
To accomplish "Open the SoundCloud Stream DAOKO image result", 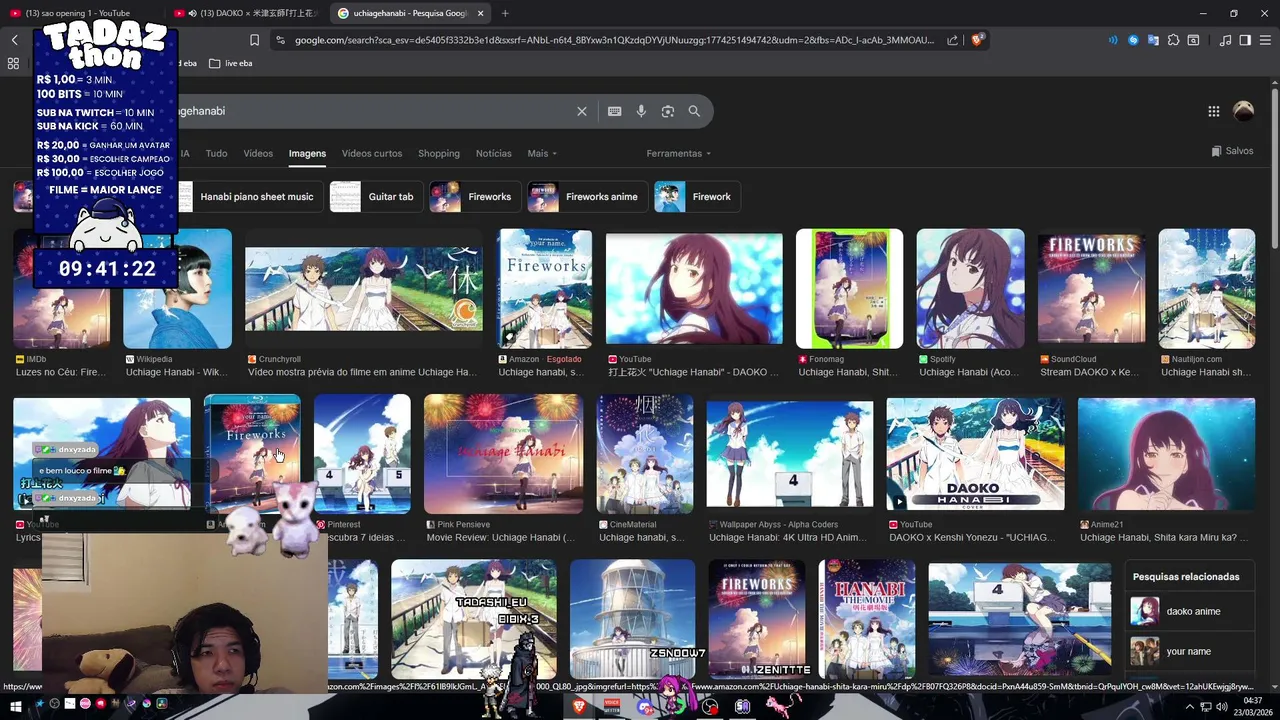I will click(x=1092, y=289).
